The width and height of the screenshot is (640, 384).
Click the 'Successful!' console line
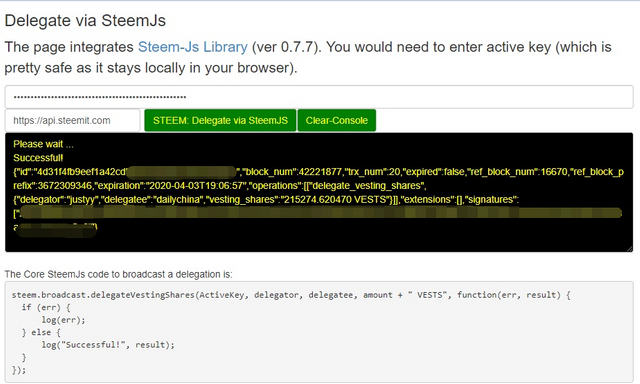38,158
